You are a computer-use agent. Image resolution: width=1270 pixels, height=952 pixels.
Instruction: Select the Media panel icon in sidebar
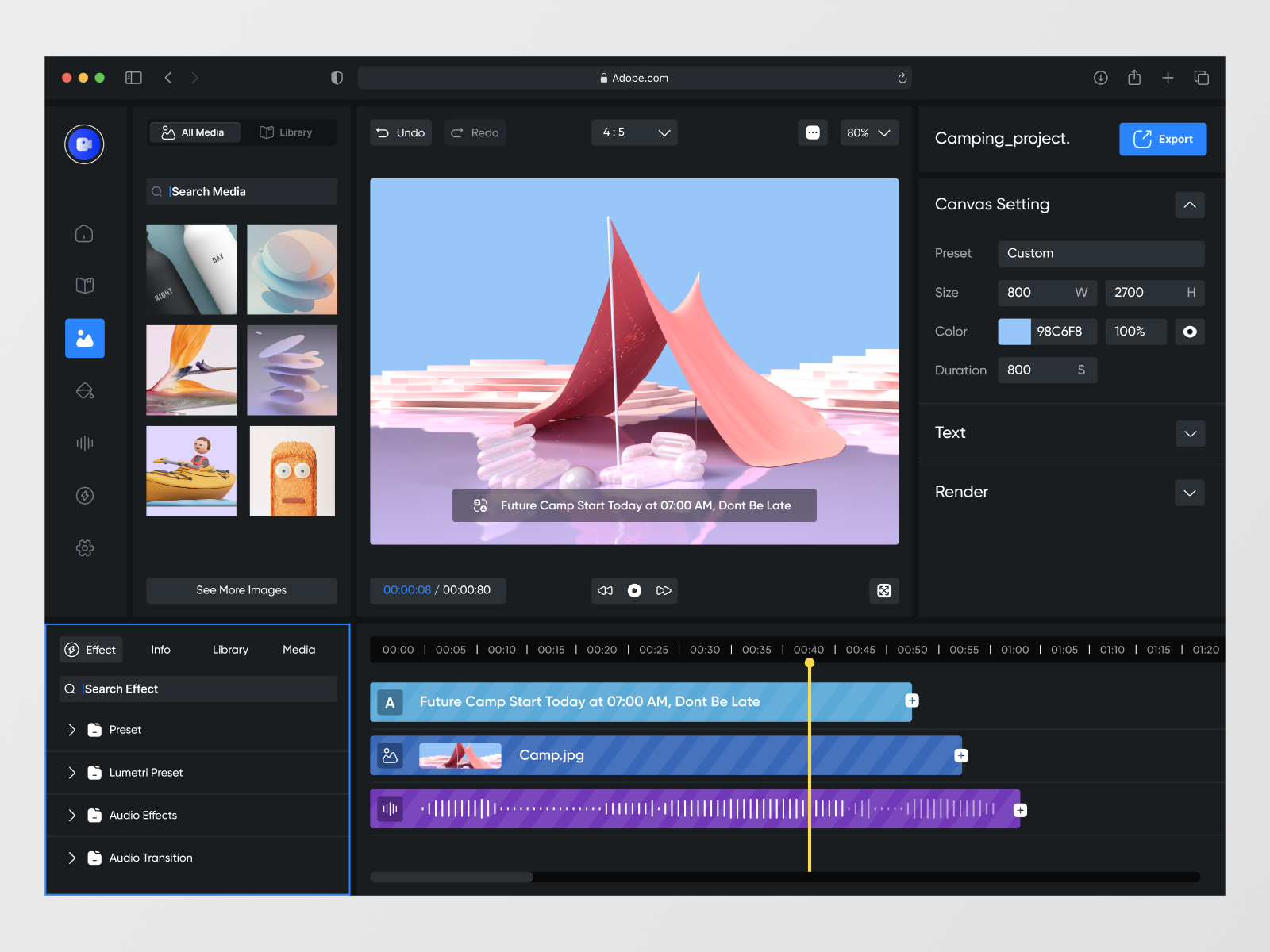click(84, 338)
